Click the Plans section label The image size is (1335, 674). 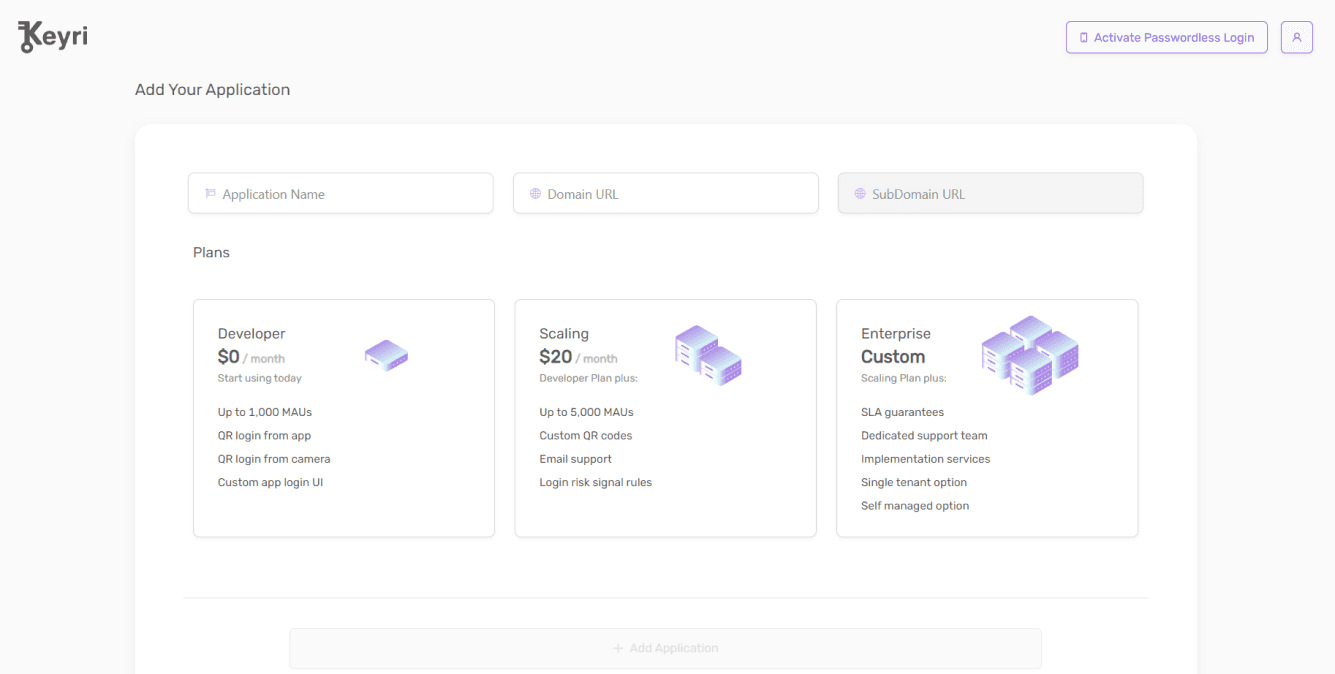(211, 253)
